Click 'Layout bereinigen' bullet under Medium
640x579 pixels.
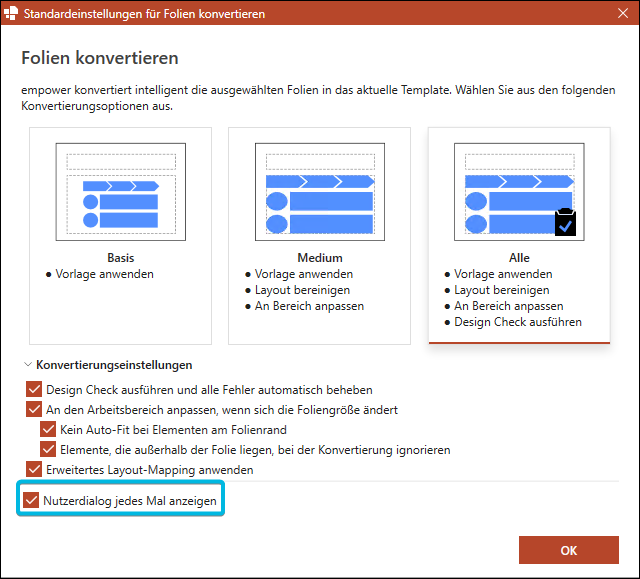click(x=302, y=290)
